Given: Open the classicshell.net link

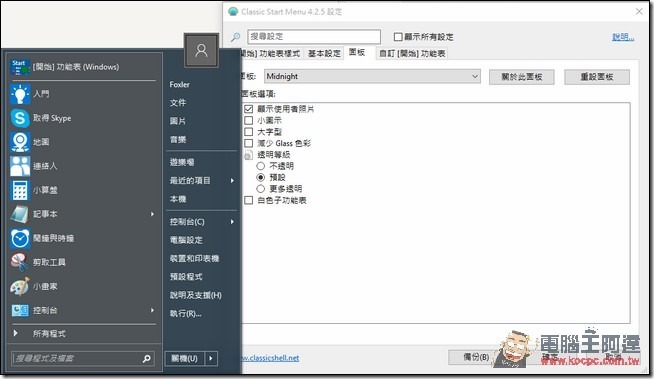Looking at the screenshot, I should click(x=270, y=358).
